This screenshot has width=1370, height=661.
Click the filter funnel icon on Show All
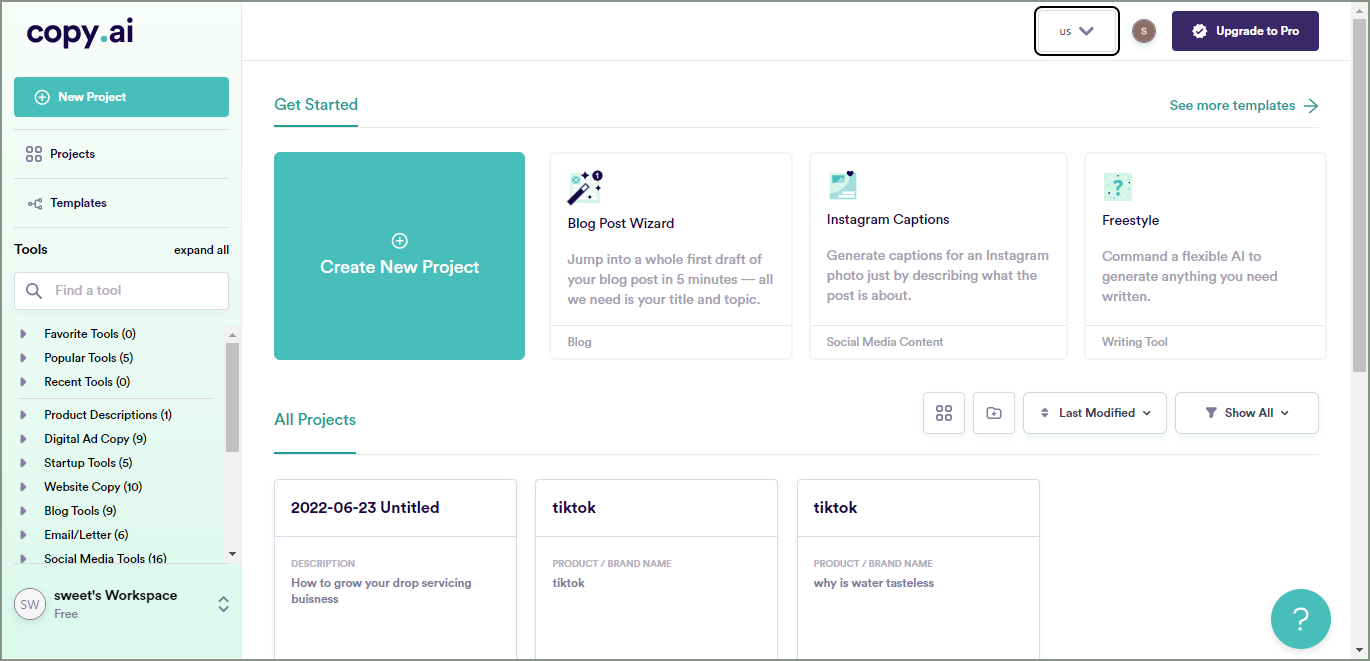point(1211,413)
